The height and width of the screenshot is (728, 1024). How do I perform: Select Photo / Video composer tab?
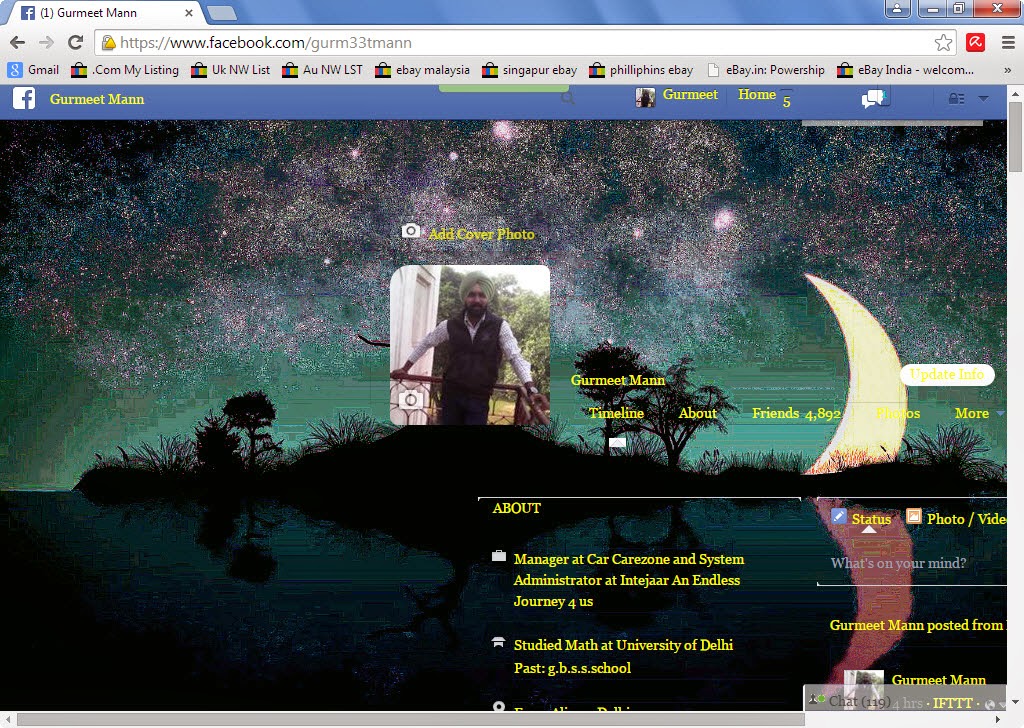[967, 518]
